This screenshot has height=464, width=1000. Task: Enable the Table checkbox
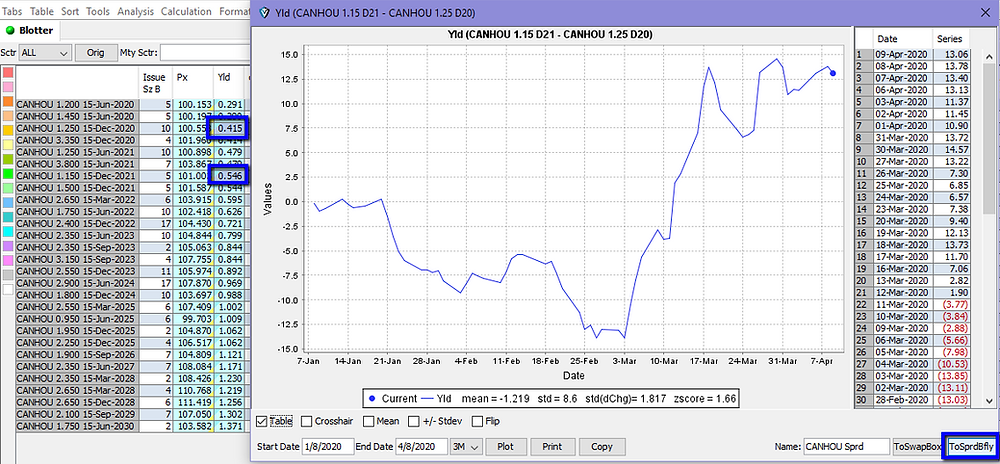[x=261, y=421]
